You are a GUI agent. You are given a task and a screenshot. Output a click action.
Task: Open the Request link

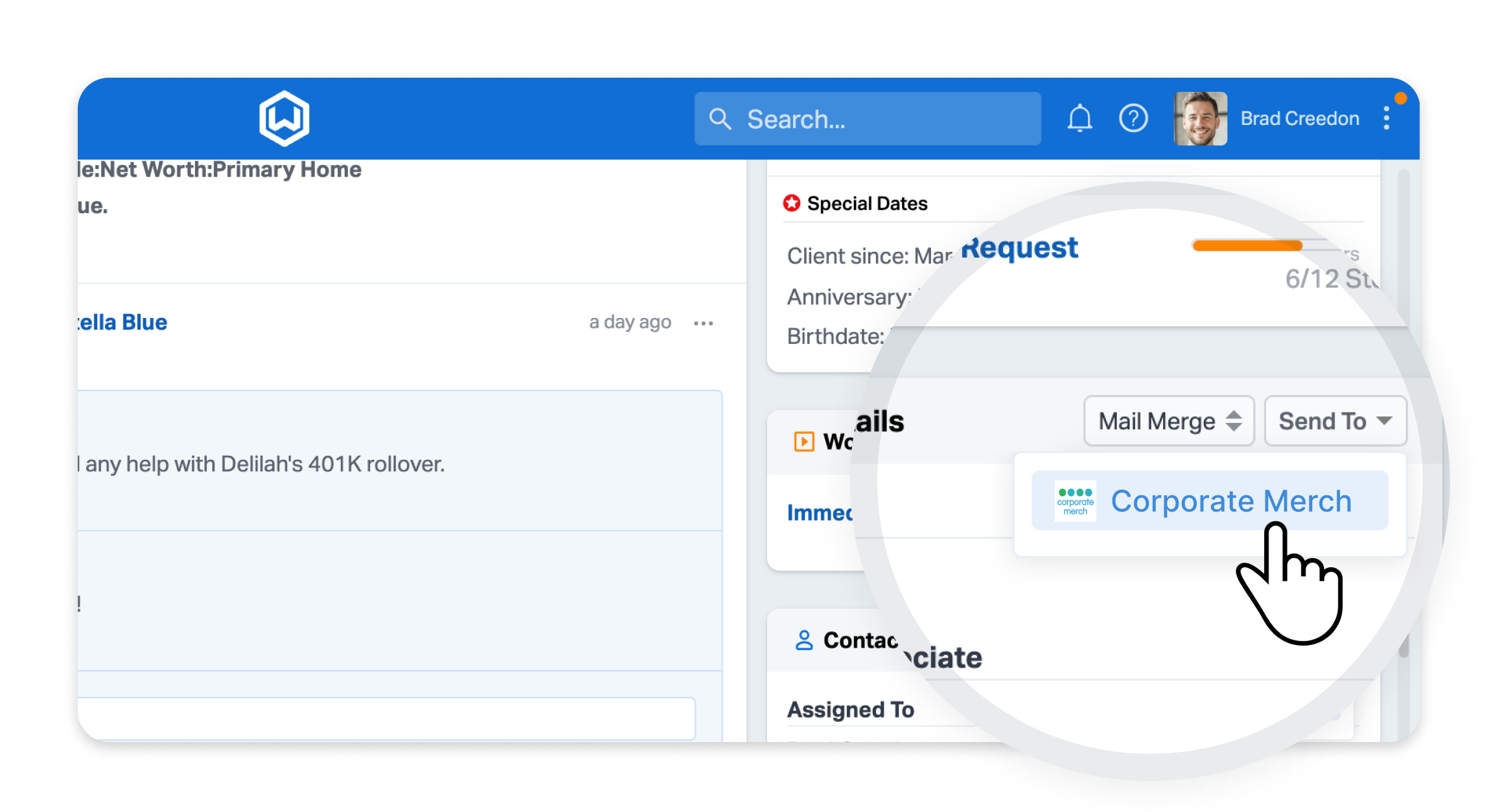point(1019,247)
